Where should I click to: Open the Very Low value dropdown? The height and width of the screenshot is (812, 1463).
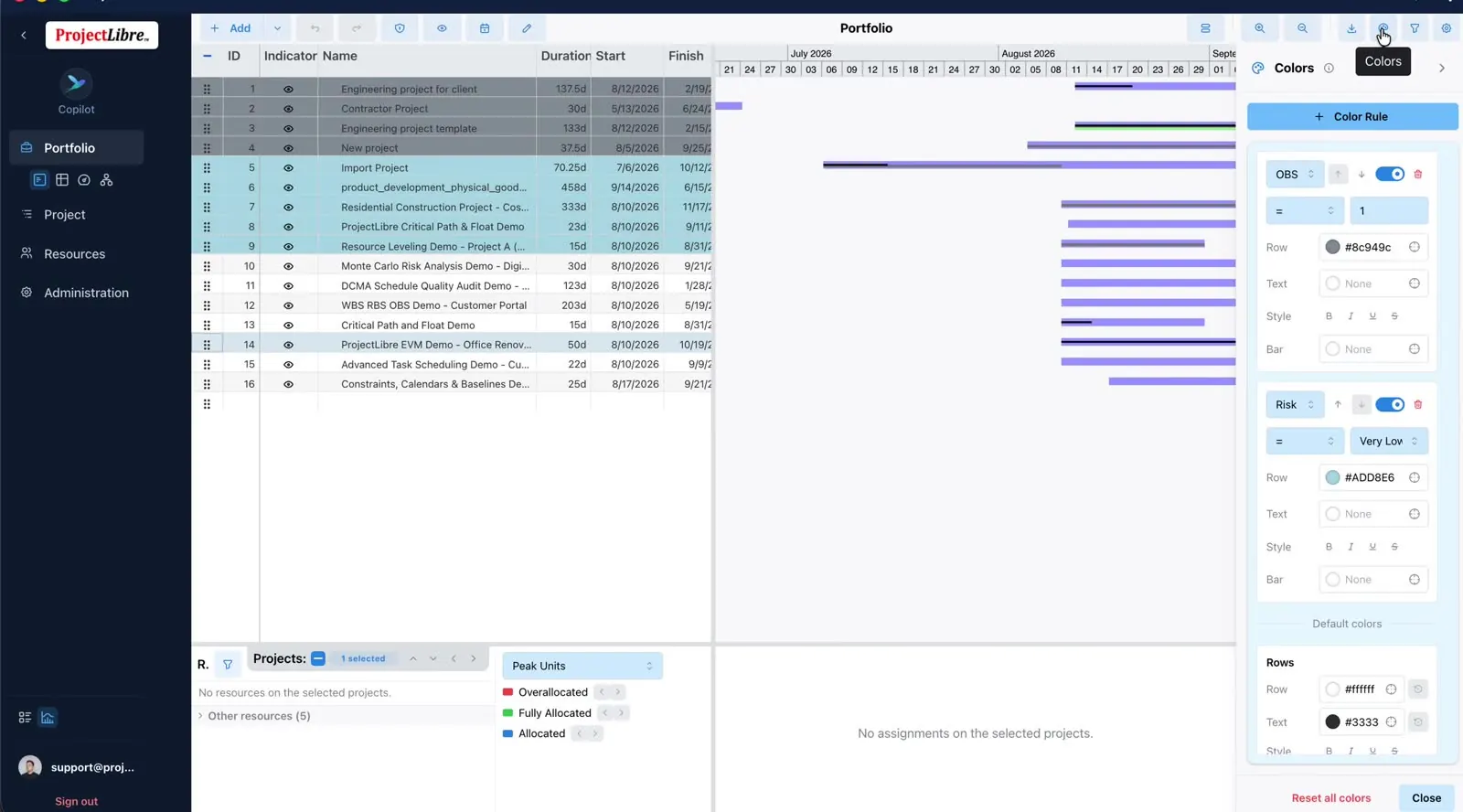(1389, 442)
